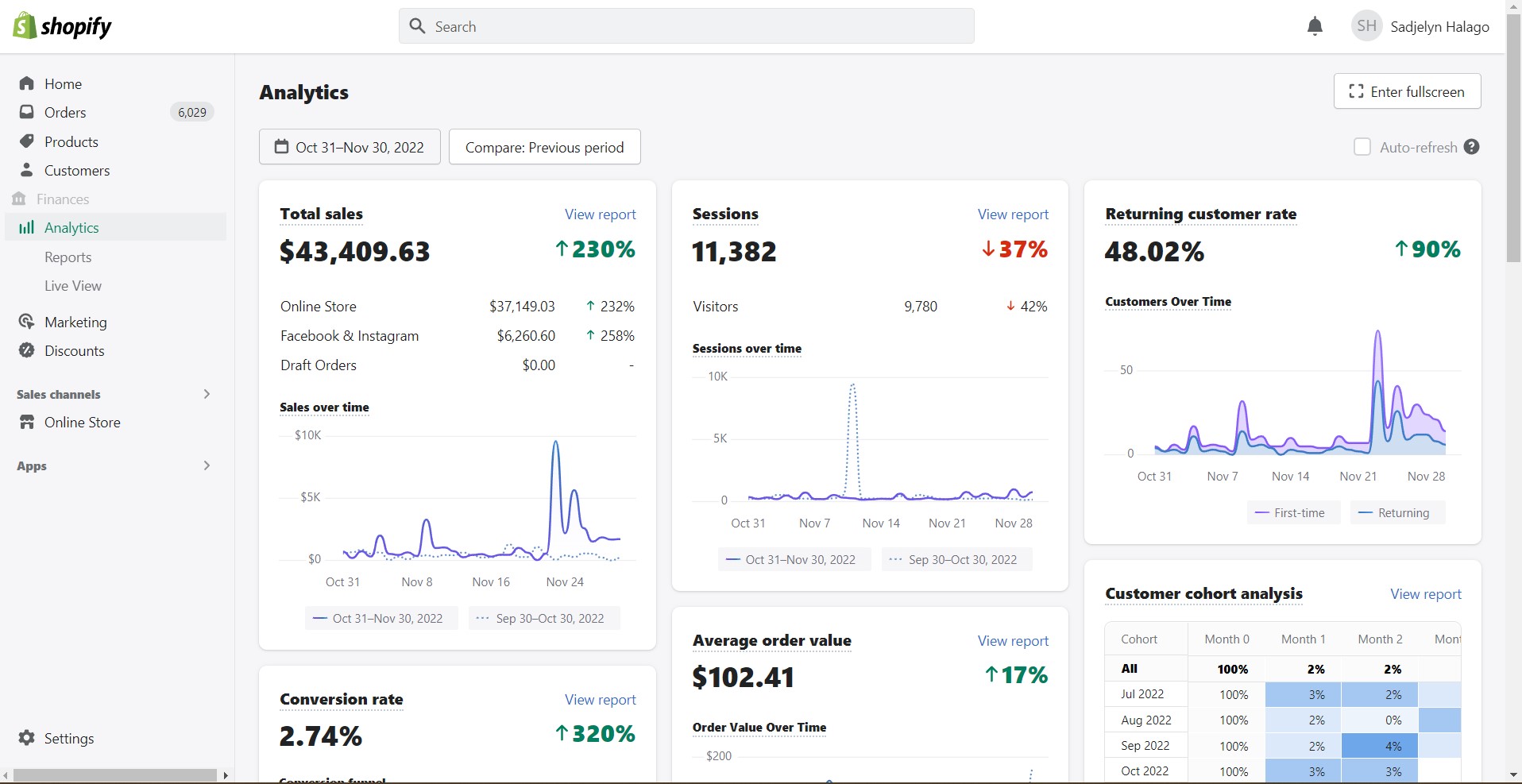The image size is (1522, 784).
Task: Expand the Apps section chevron
Action: pyautogui.click(x=207, y=465)
